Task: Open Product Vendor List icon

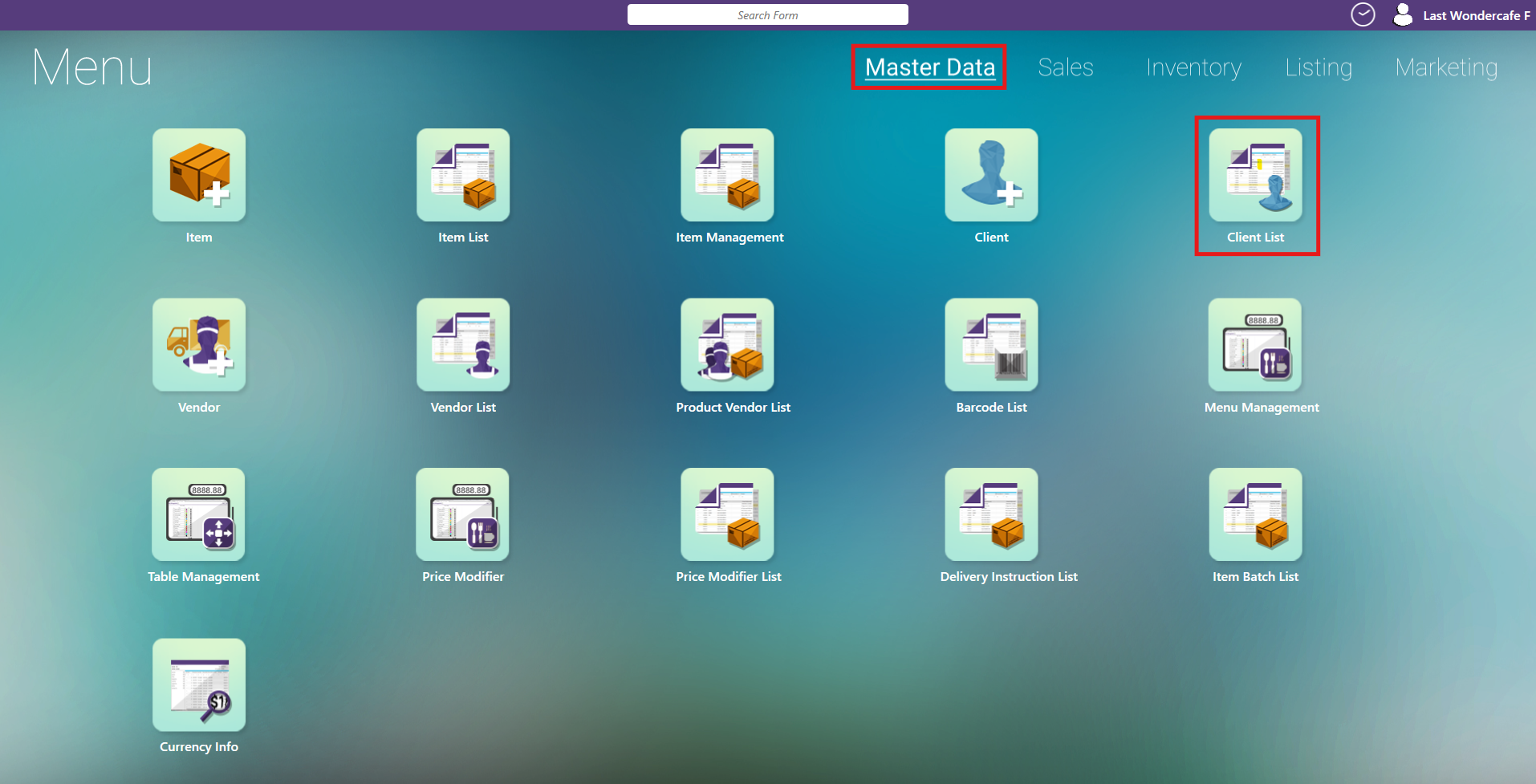Action: click(x=727, y=345)
